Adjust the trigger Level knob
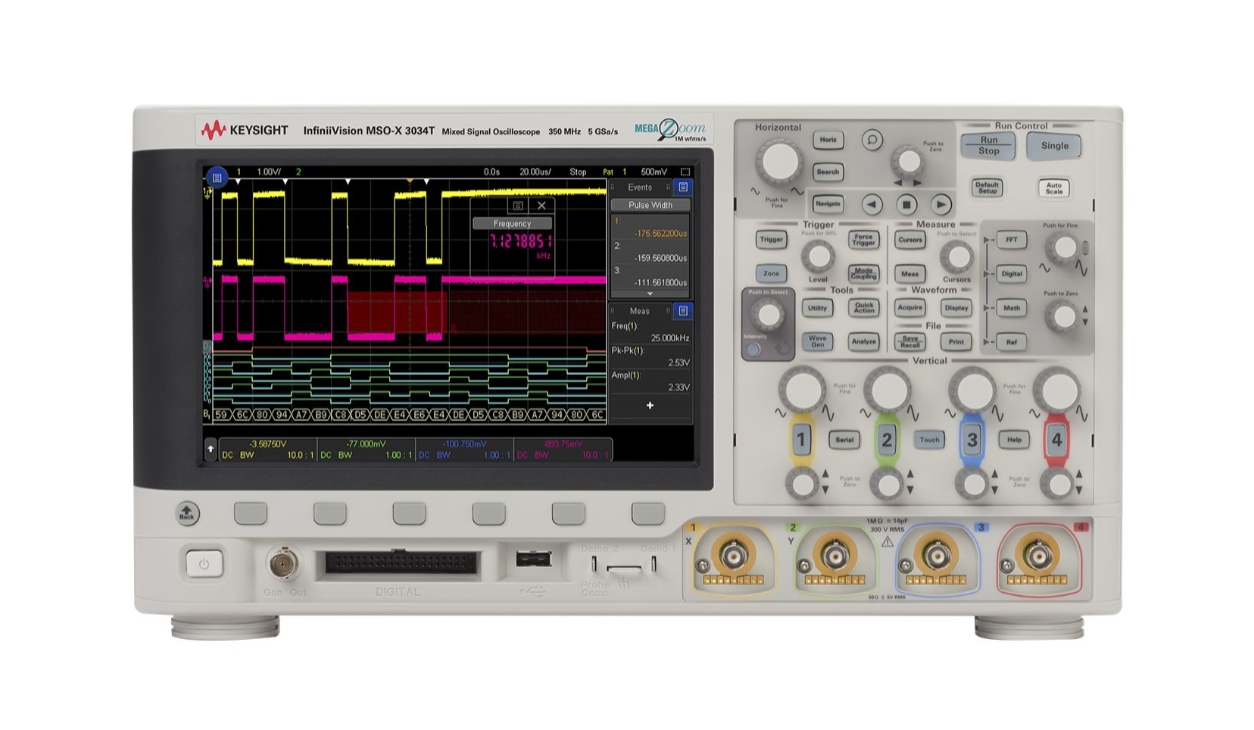Screen dimensions: 1254x730 [820, 256]
